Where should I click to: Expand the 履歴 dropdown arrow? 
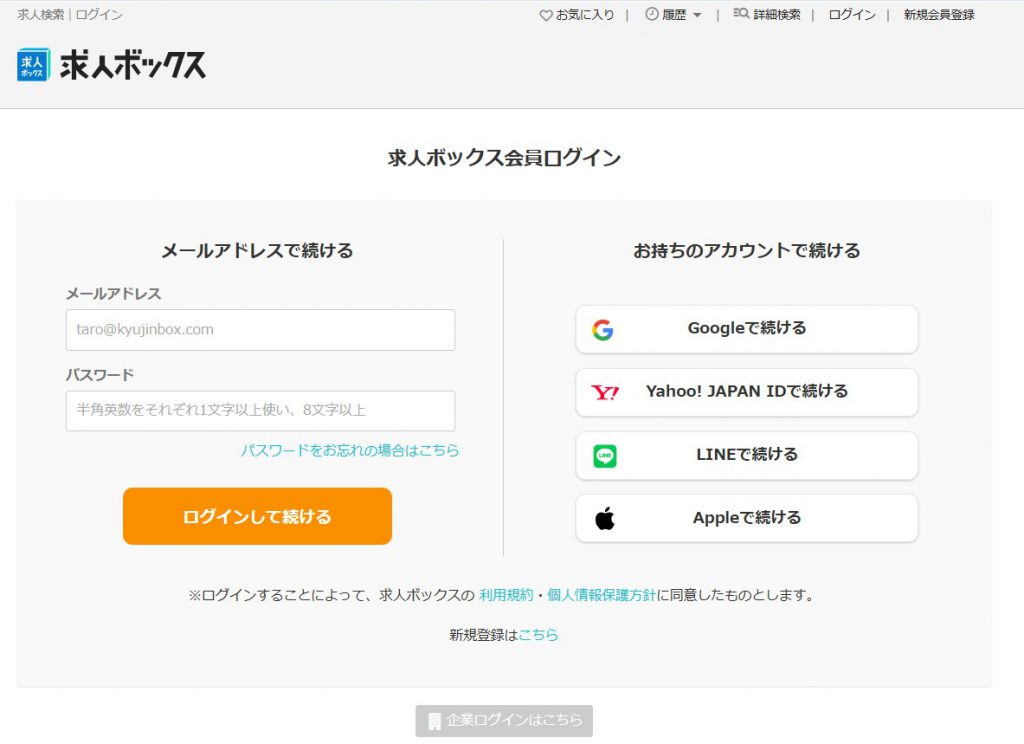point(697,15)
